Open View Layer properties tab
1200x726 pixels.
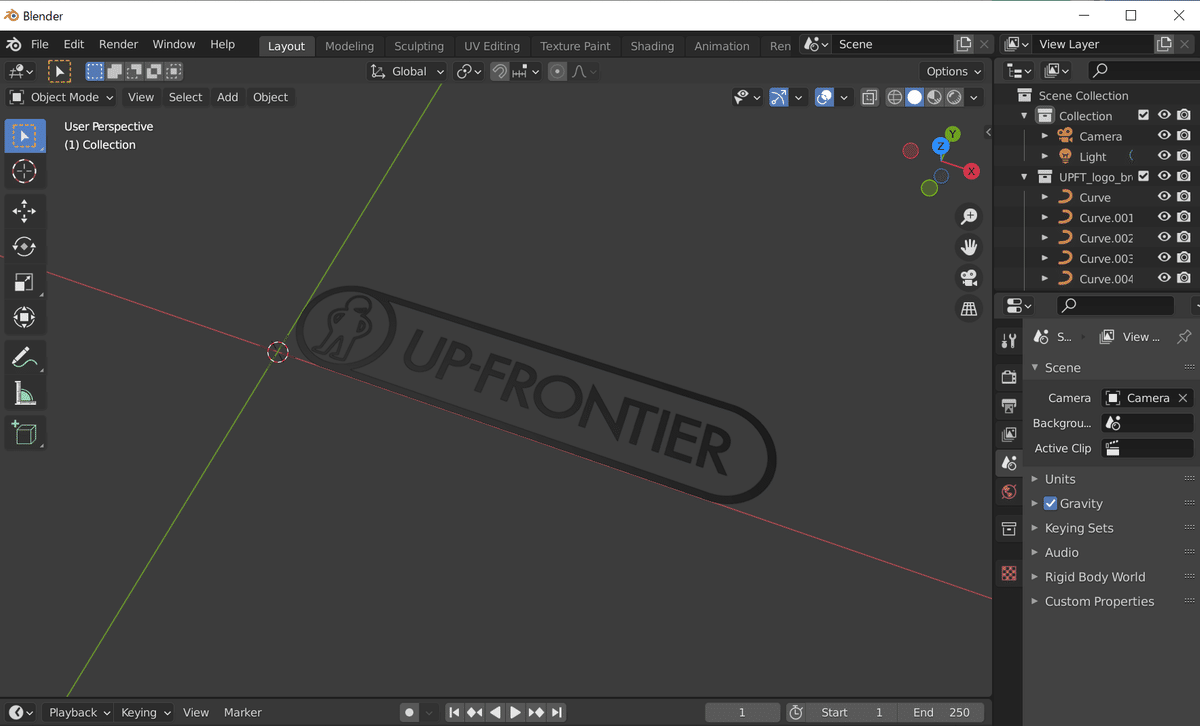[x=1009, y=435]
